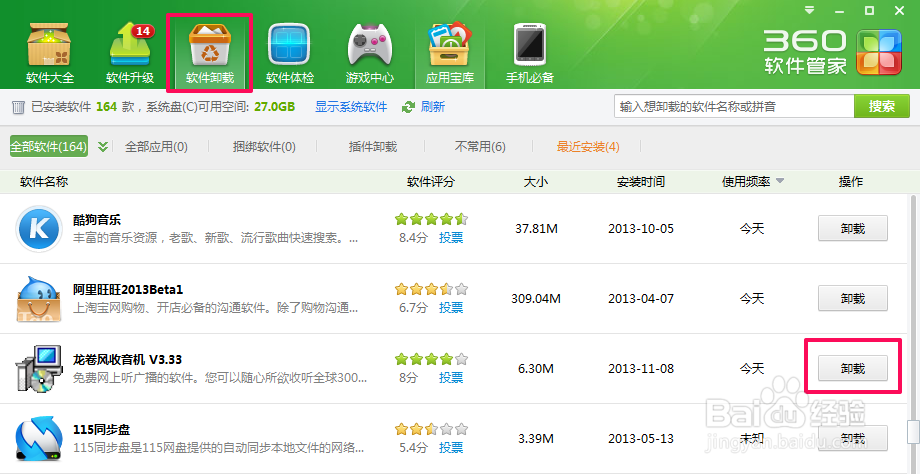Click the 刷新 link text
The width and height of the screenshot is (920, 474).
pyautogui.click(x=433, y=107)
